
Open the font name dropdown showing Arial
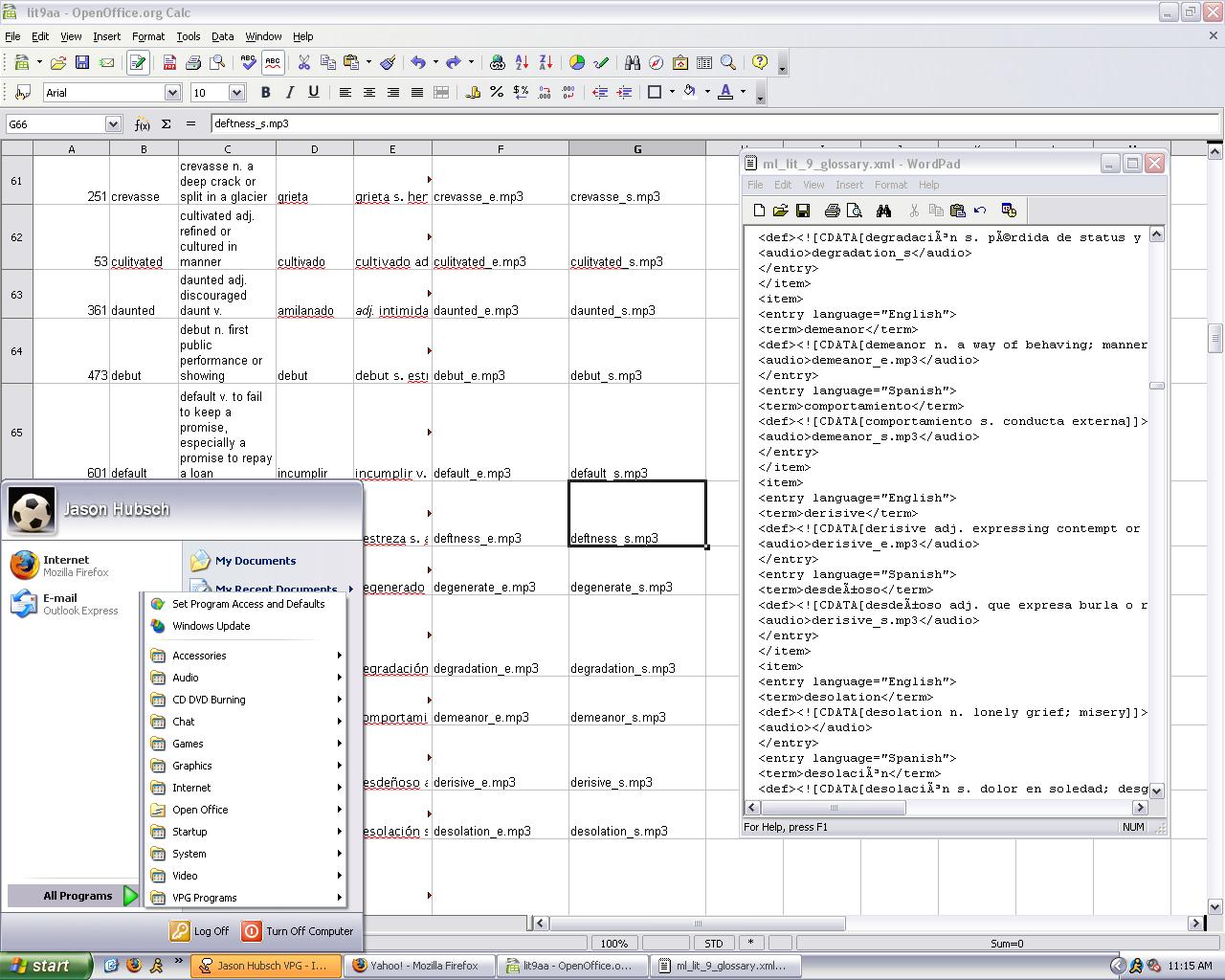coord(172,93)
